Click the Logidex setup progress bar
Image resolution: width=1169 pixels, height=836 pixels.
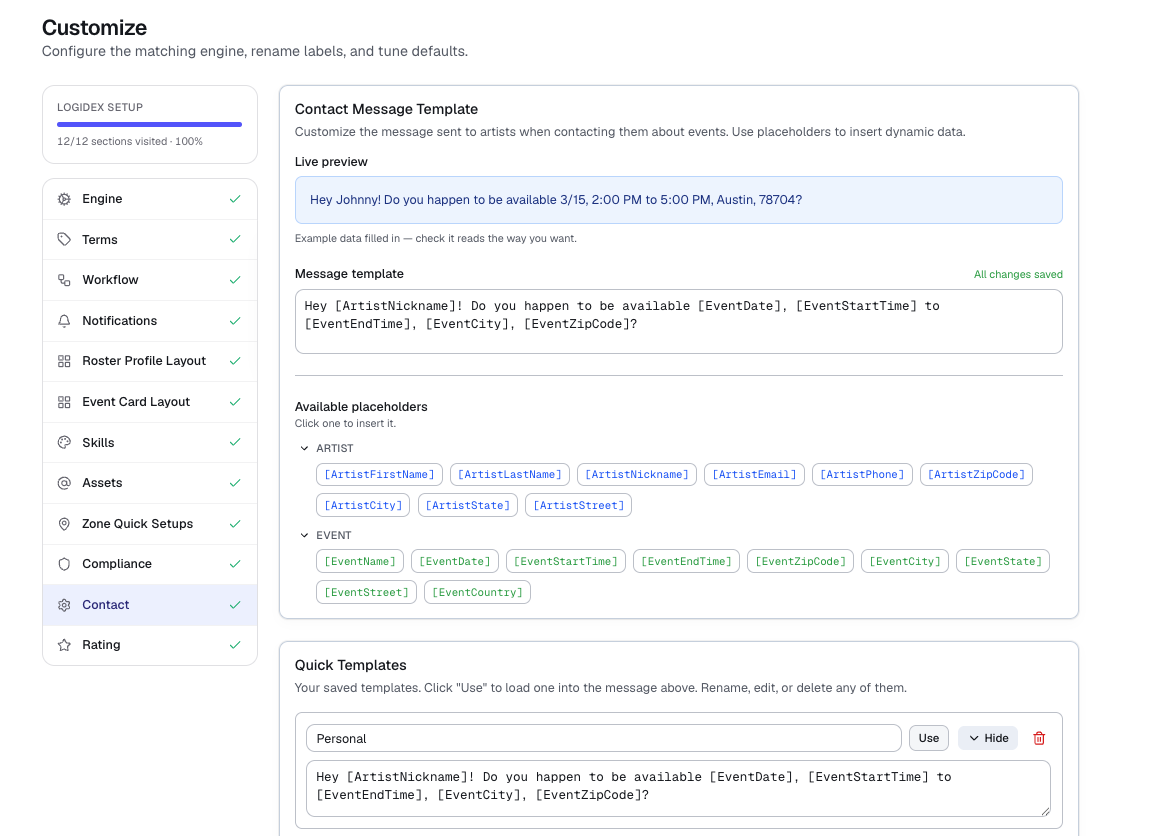(149, 125)
